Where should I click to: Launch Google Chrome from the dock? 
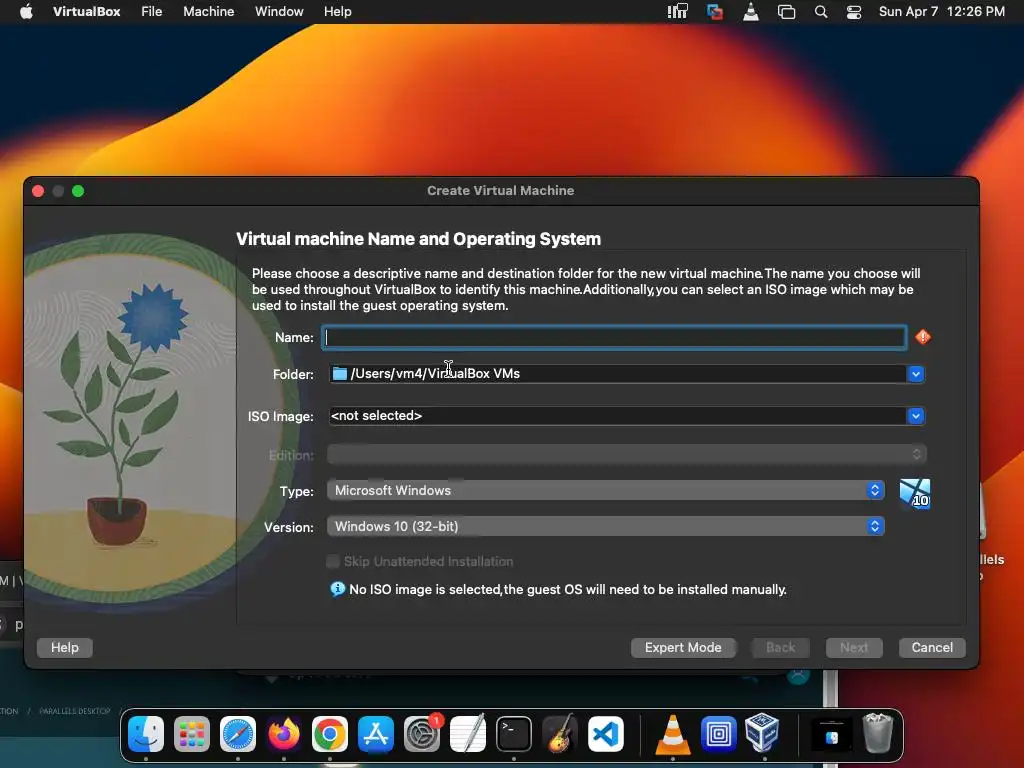[330, 734]
